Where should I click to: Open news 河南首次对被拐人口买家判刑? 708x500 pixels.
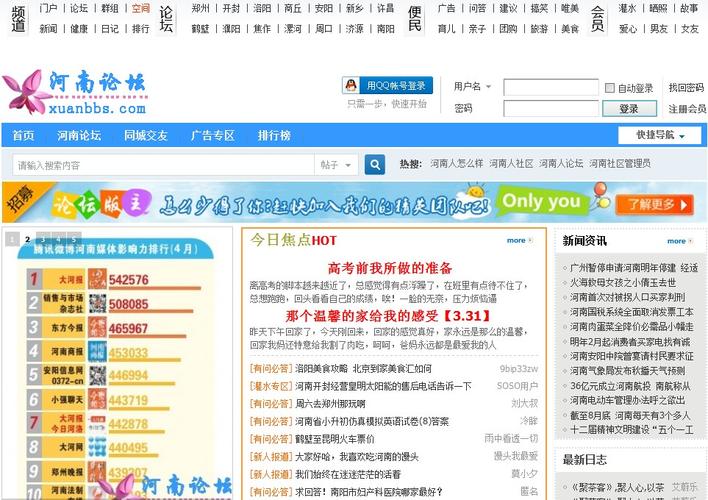pyautogui.click(x=627, y=297)
